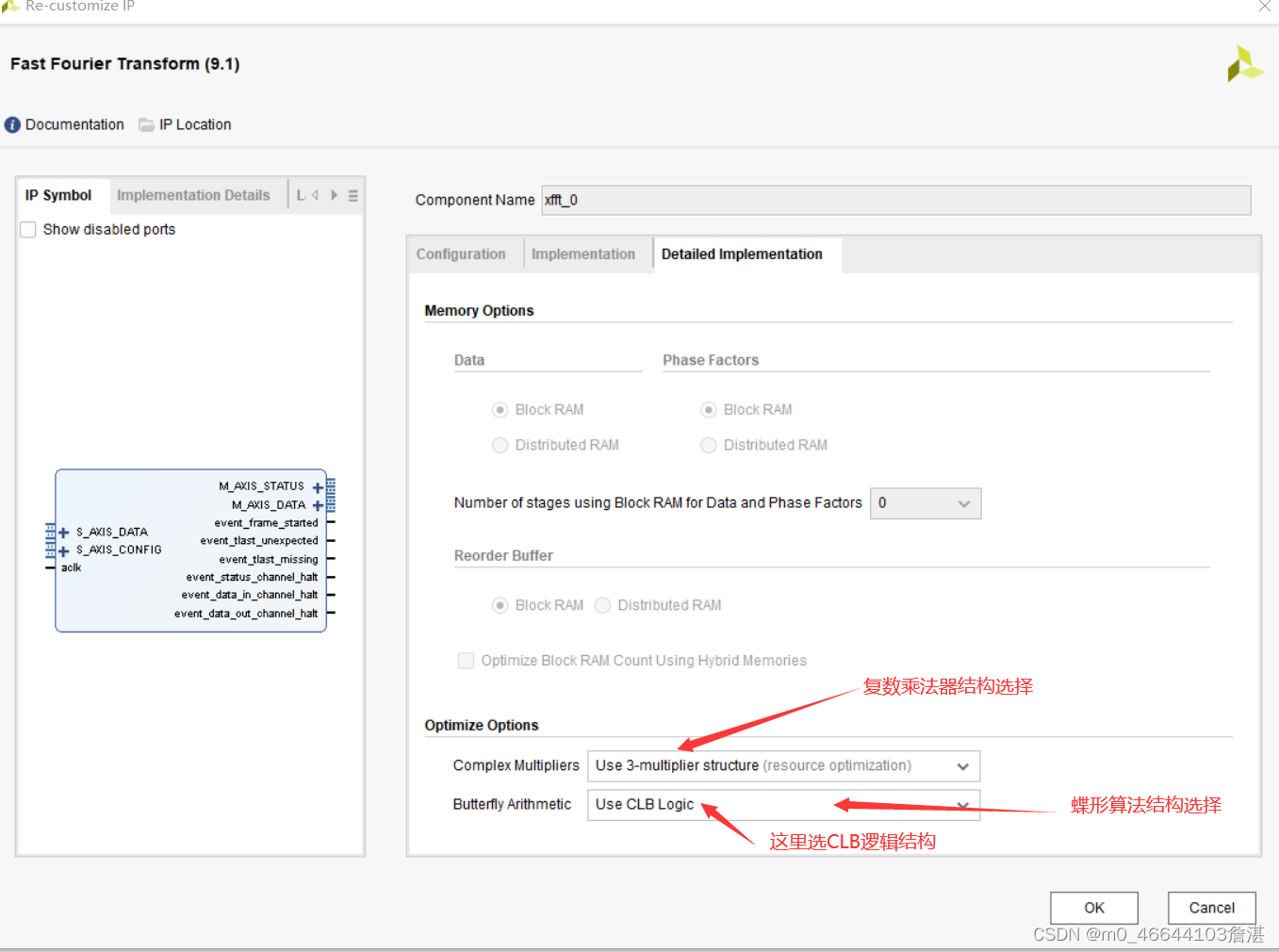1279x952 pixels.
Task: Open the IP Location link
Action: click(x=195, y=124)
